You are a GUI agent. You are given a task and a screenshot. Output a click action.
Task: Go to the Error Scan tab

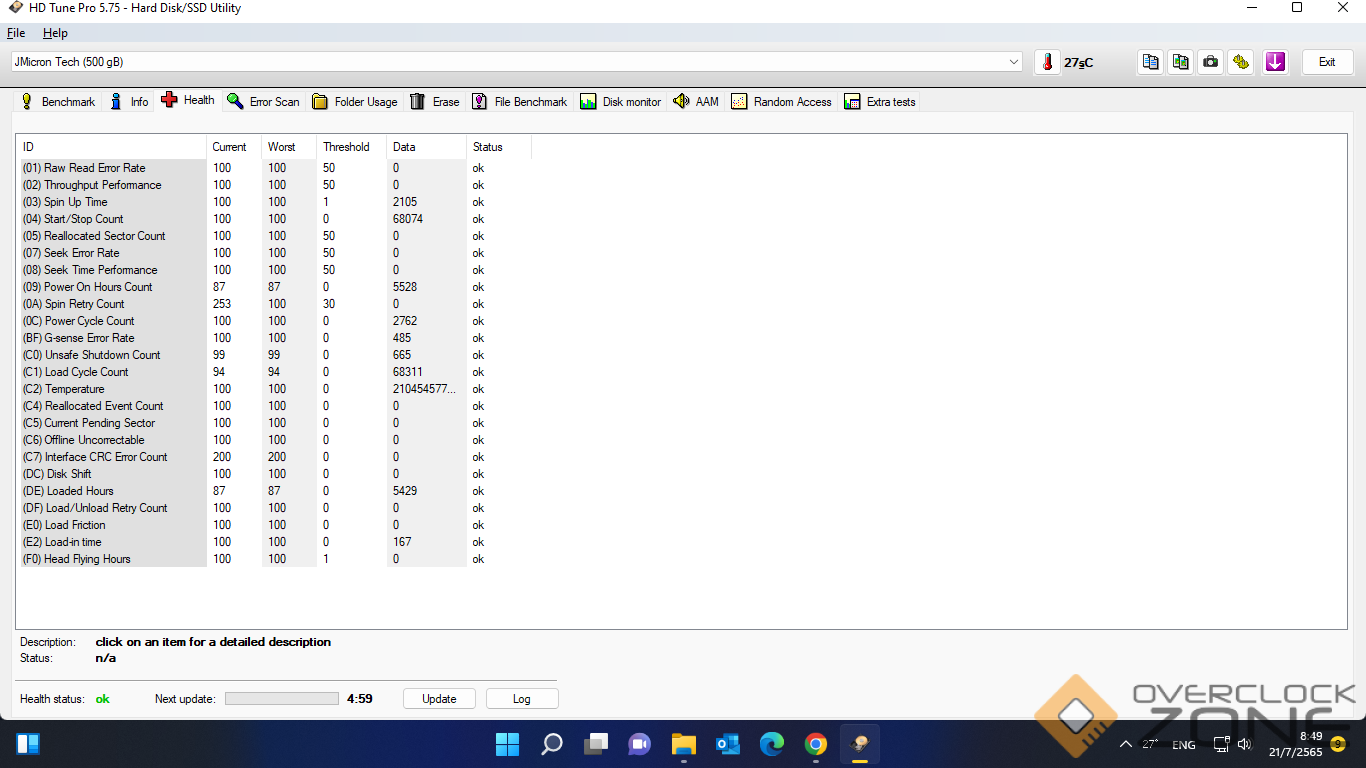tap(263, 102)
